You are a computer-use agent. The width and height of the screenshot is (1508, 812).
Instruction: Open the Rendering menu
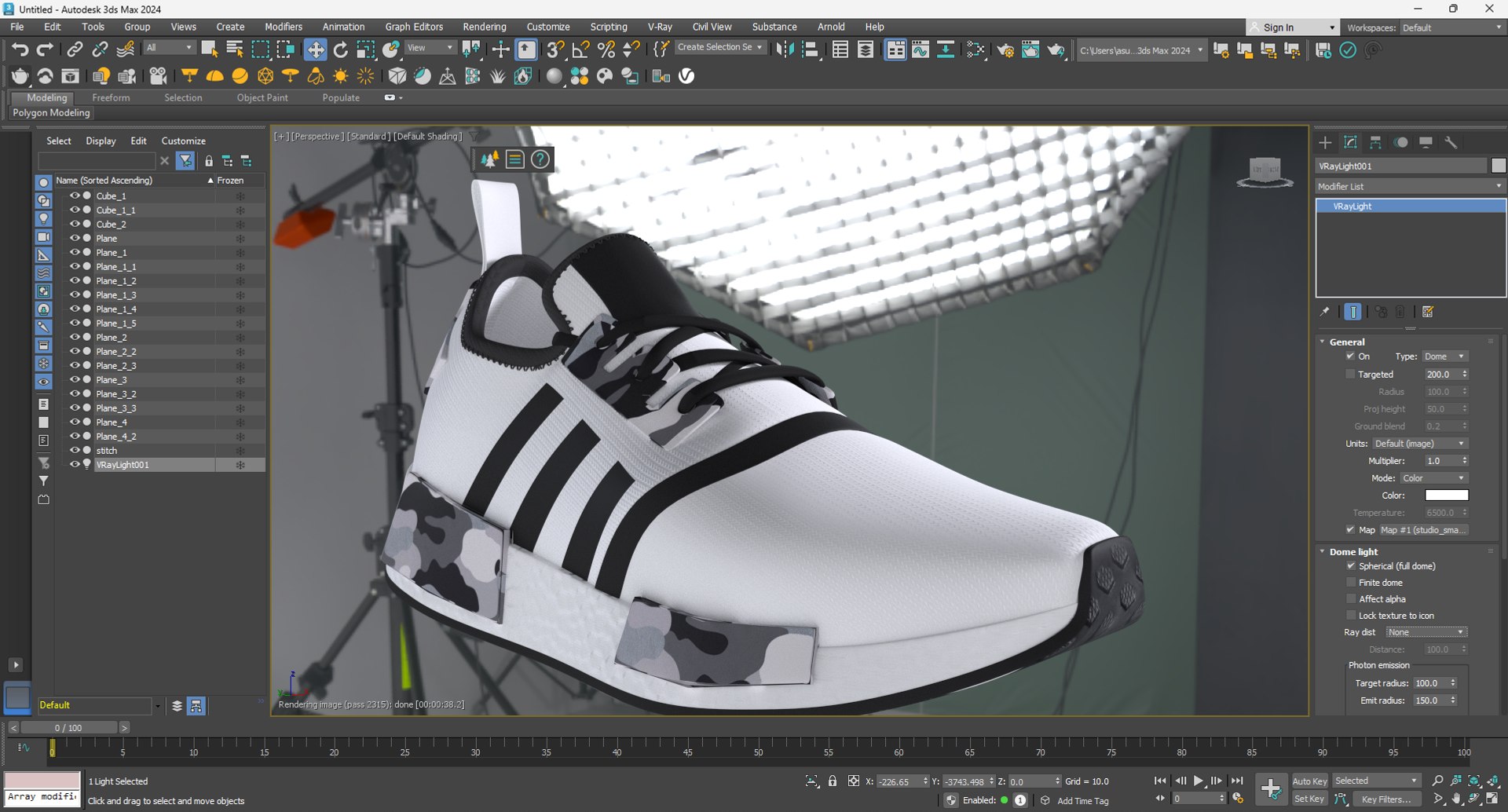[485, 27]
